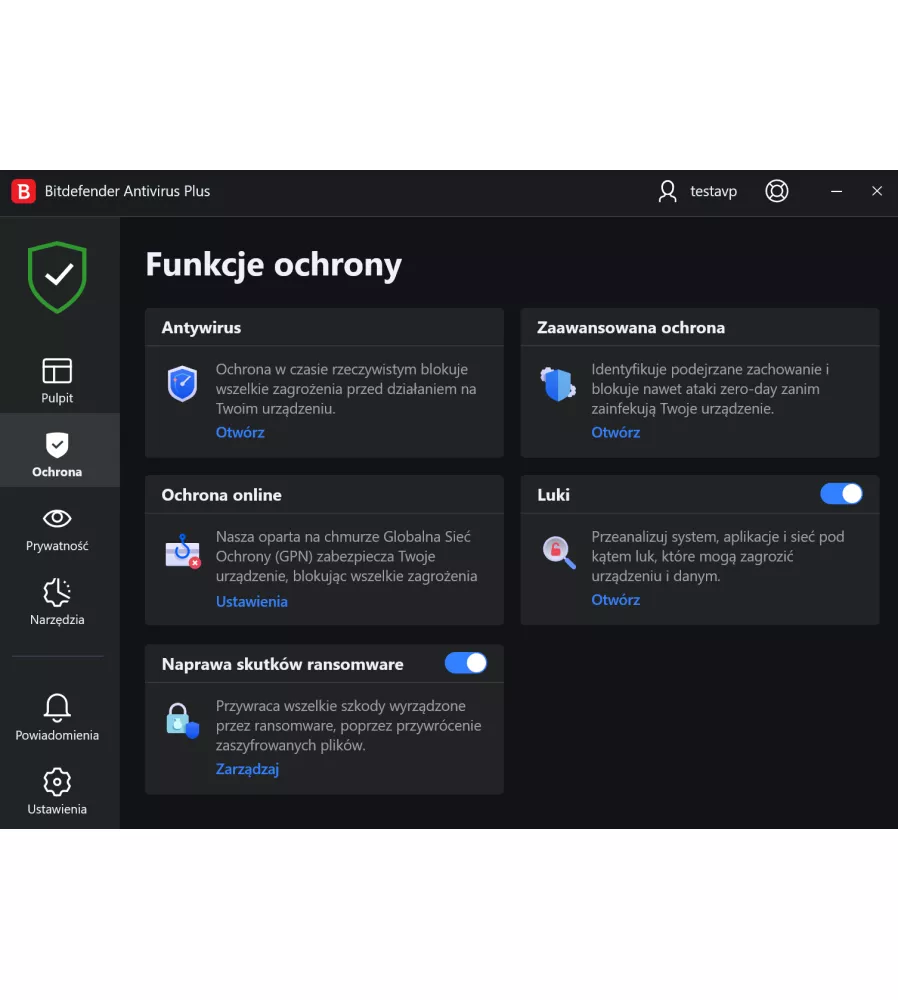Open the testavp user account icon
898x1000 pixels.
coord(667,191)
